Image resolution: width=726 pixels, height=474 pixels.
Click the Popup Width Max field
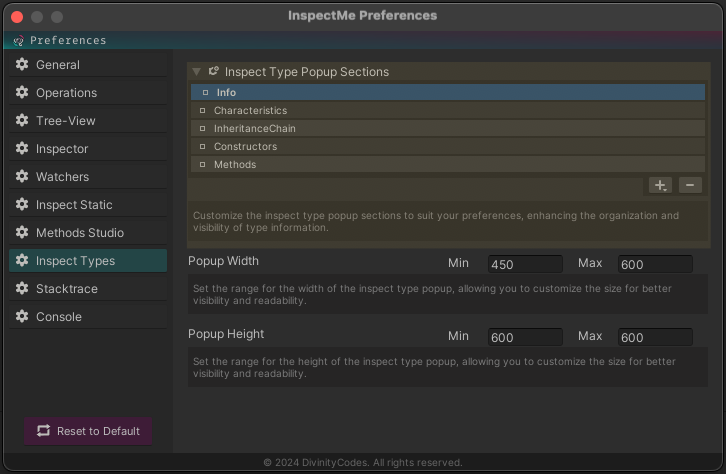click(655, 264)
